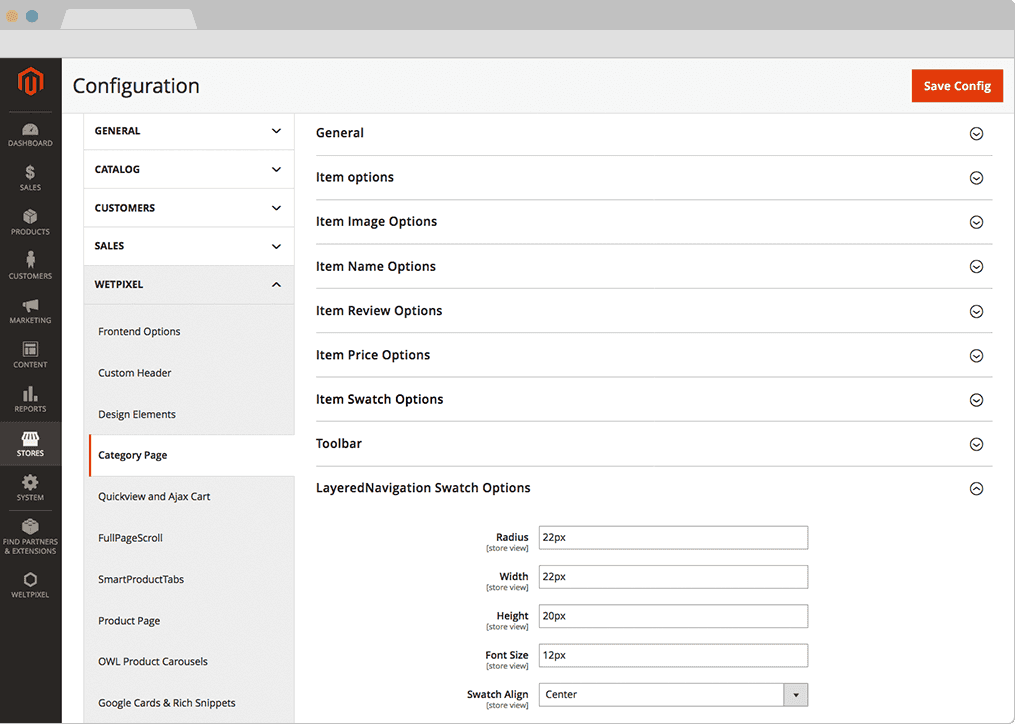
Task: Open the Dashboard sidebar icon
Action: (30, 134)
